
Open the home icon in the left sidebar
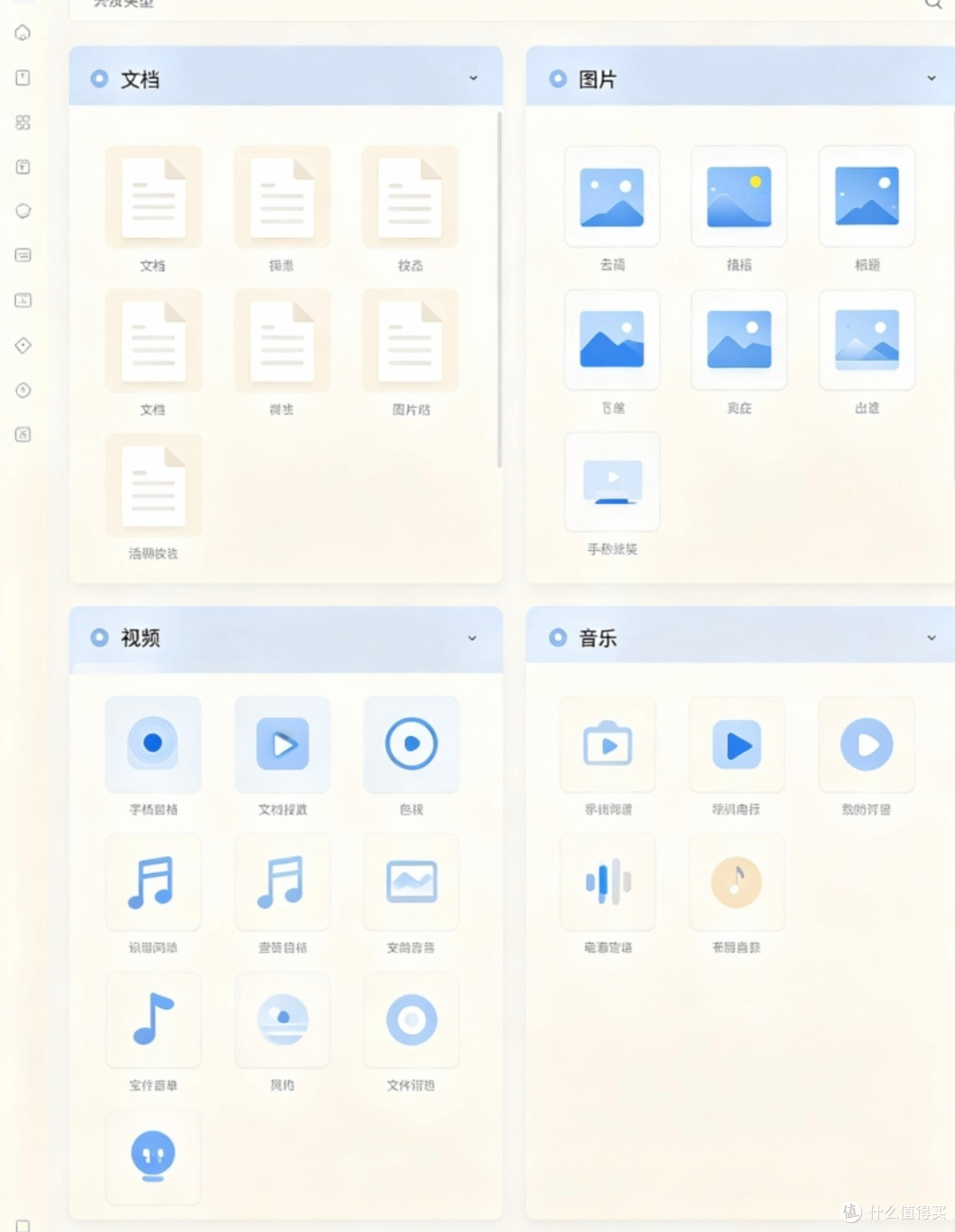pos(23,33)
